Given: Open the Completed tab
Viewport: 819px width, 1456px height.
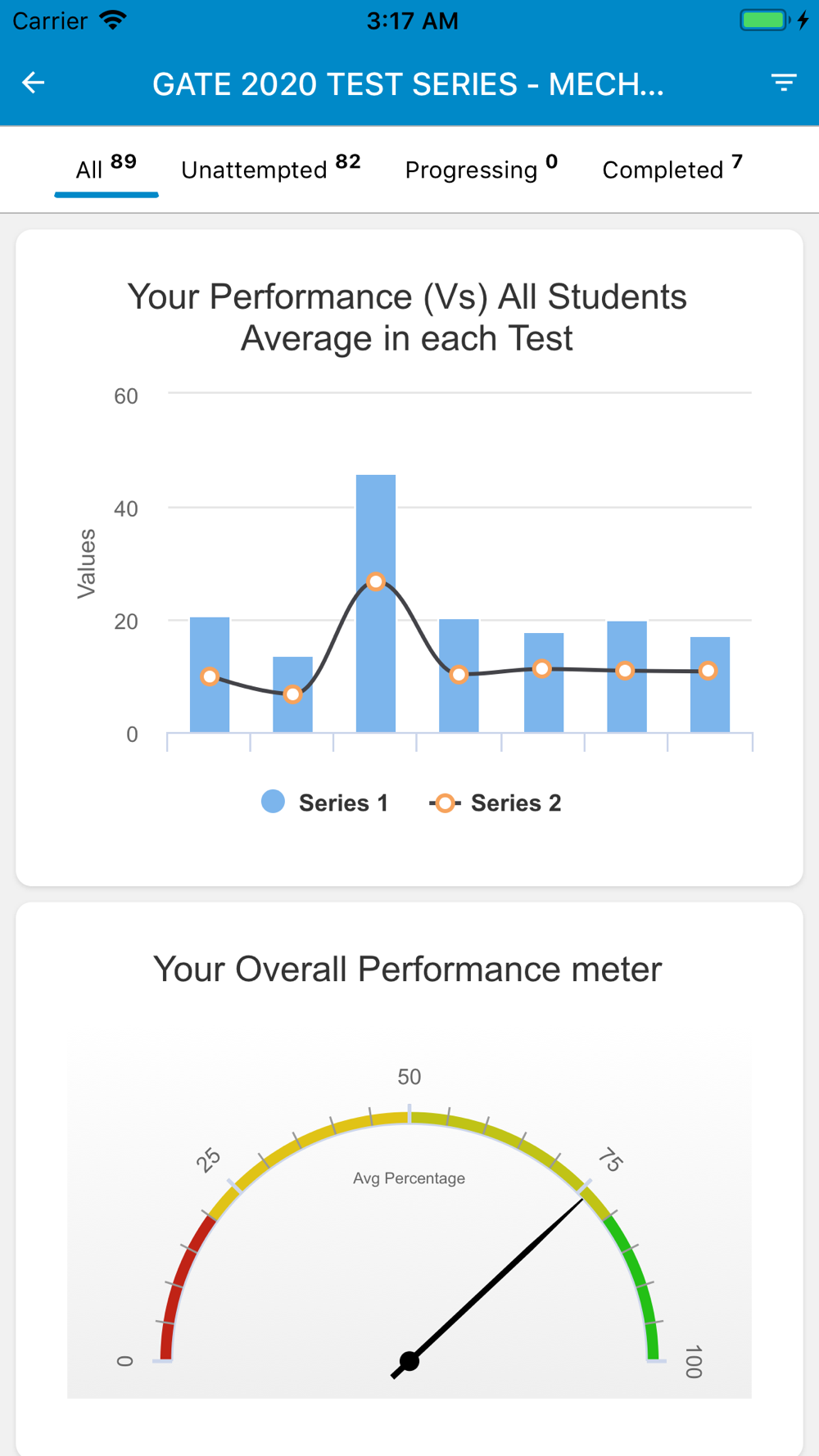Looking at the screenshot, I should point(672,169).
